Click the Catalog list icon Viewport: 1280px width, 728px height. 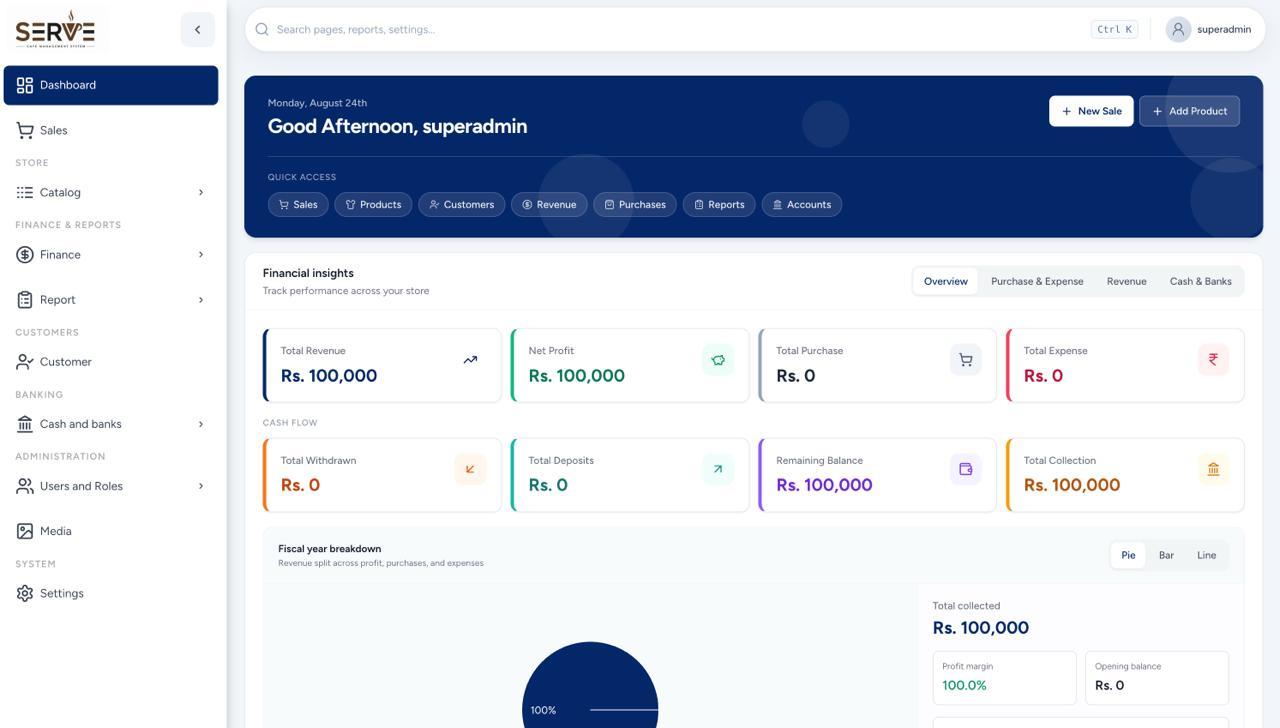click(x=25, y=192)
